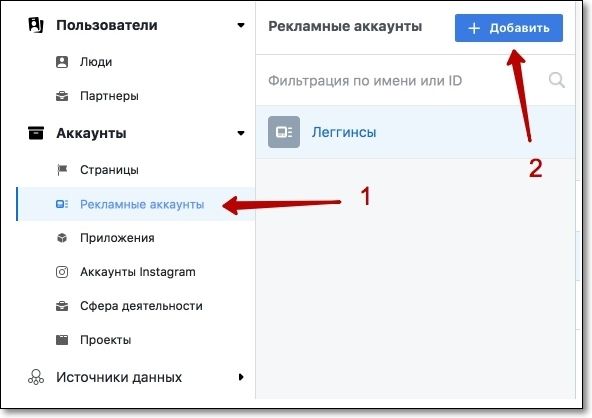The image size is (592, 418).
Task: Click the Люди person icon
Action: click(x=62, y=62)
